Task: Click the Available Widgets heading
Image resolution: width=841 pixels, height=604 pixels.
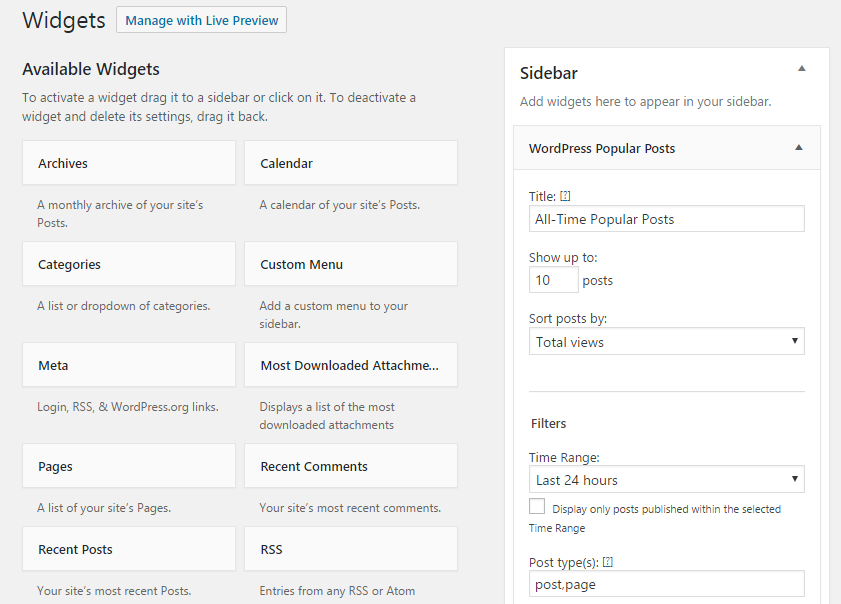Action: [x=91, y=69]
